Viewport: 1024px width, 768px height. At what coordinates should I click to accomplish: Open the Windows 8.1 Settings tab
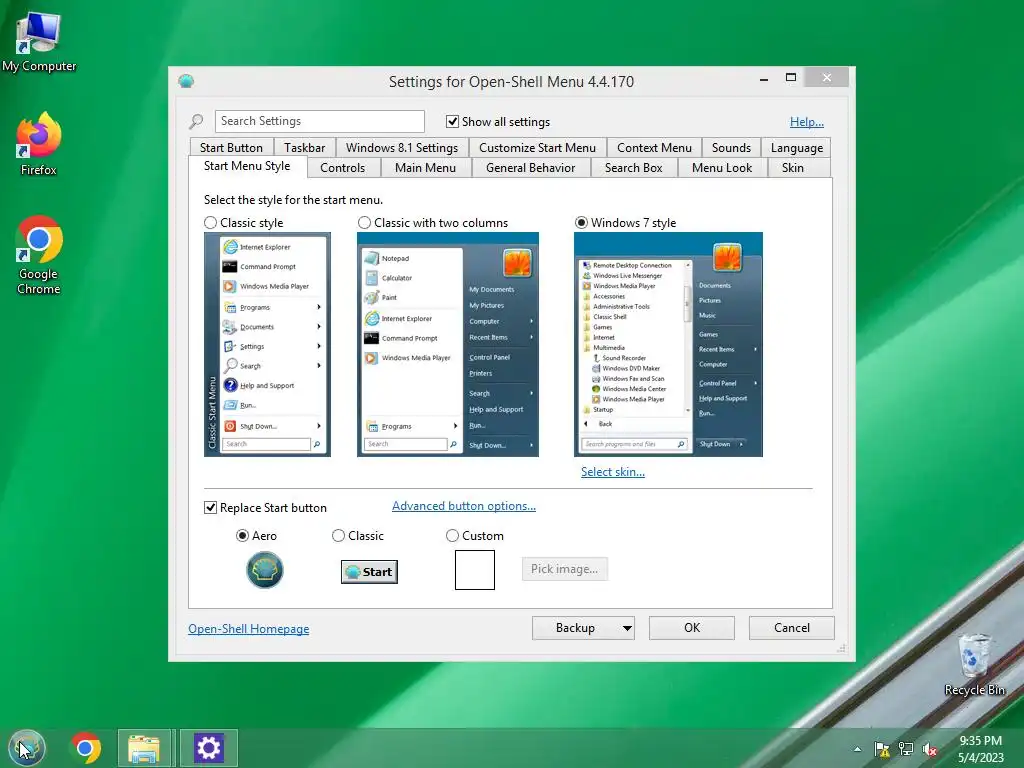pos(402,148)
